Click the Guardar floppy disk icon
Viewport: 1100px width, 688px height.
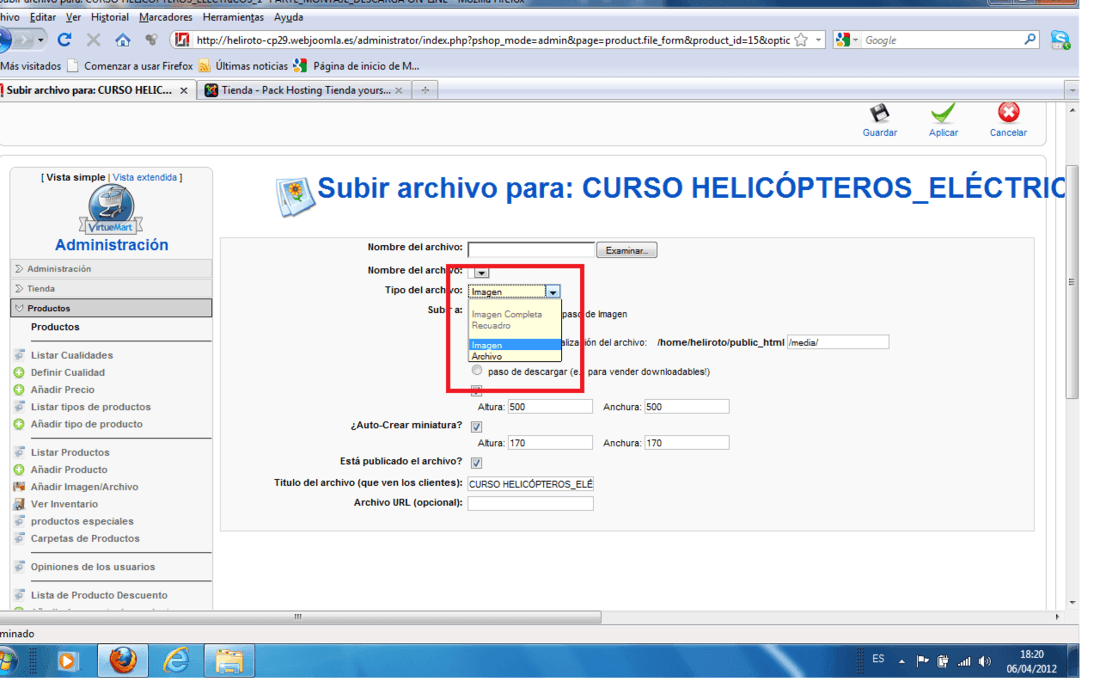coord(879,113)
